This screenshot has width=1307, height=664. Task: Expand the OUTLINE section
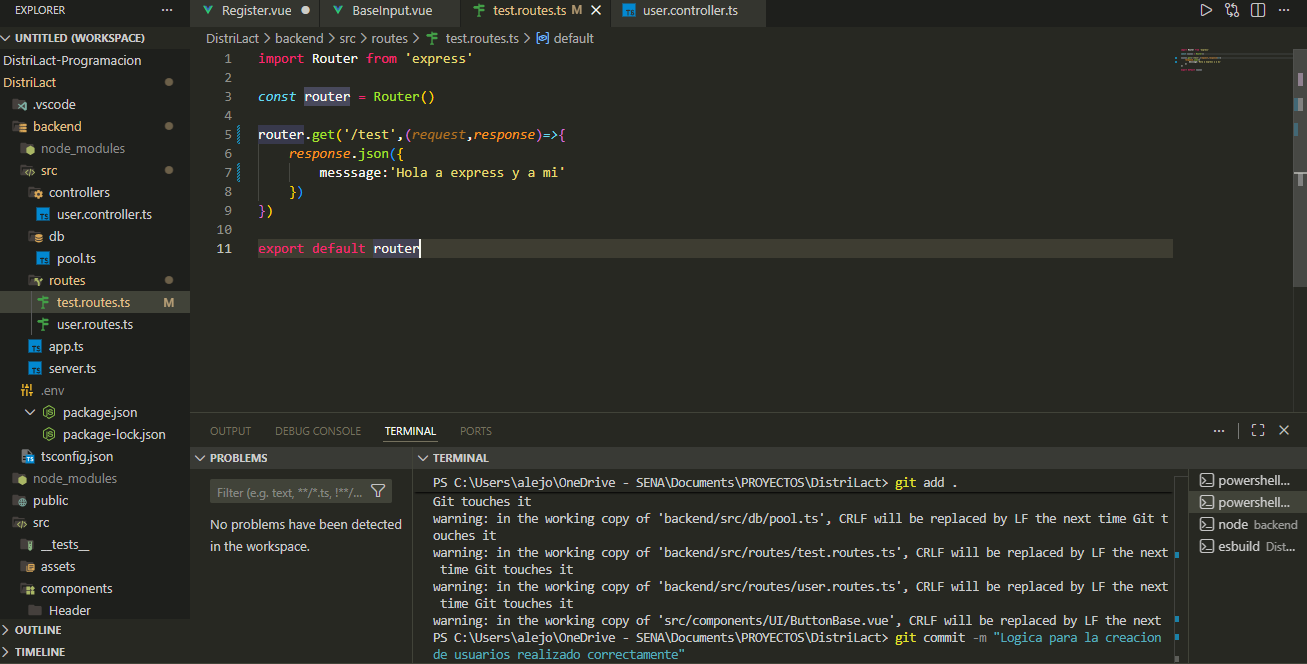coord(38,630)
